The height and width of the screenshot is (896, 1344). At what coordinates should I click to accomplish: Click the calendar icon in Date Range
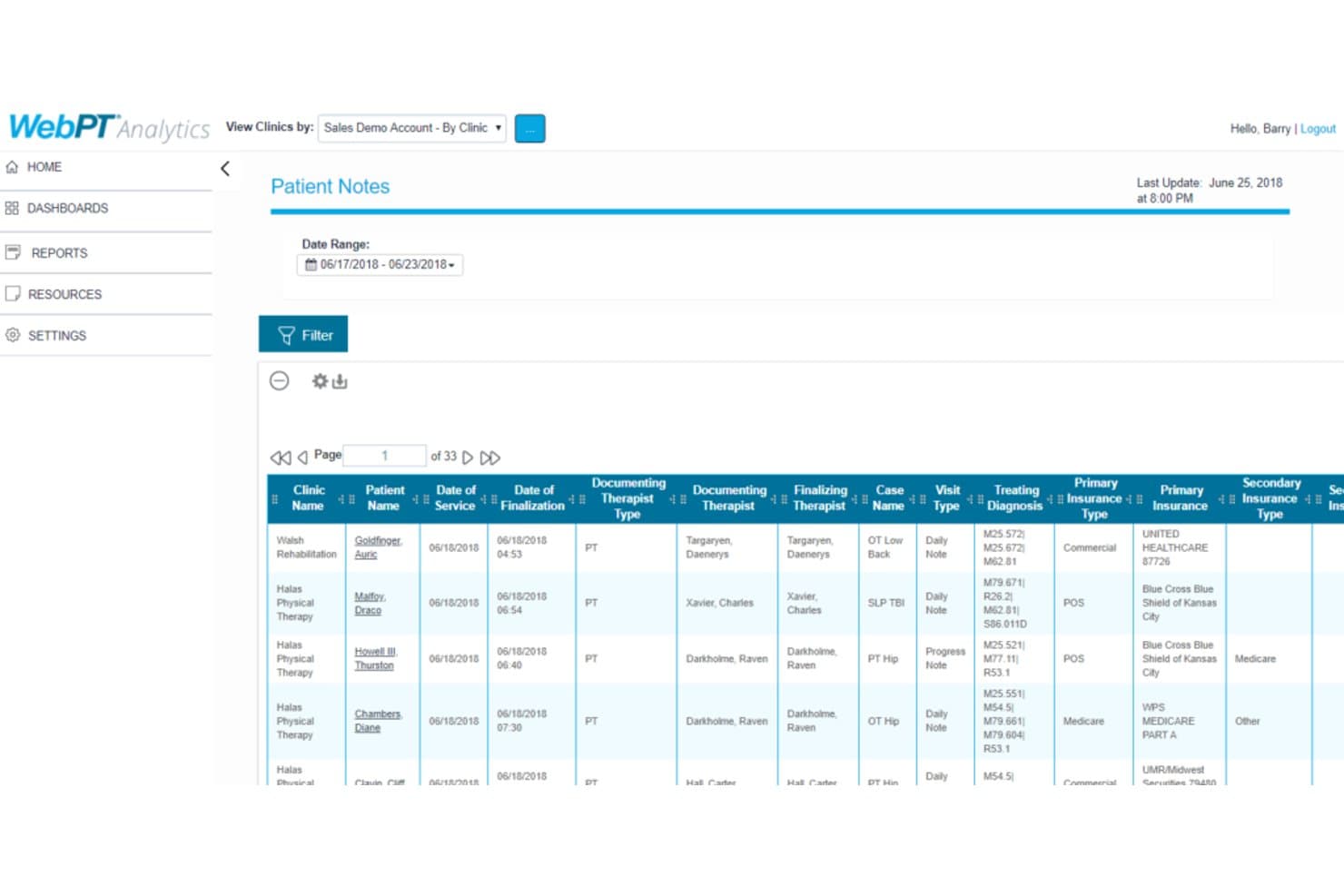[311, 264]
